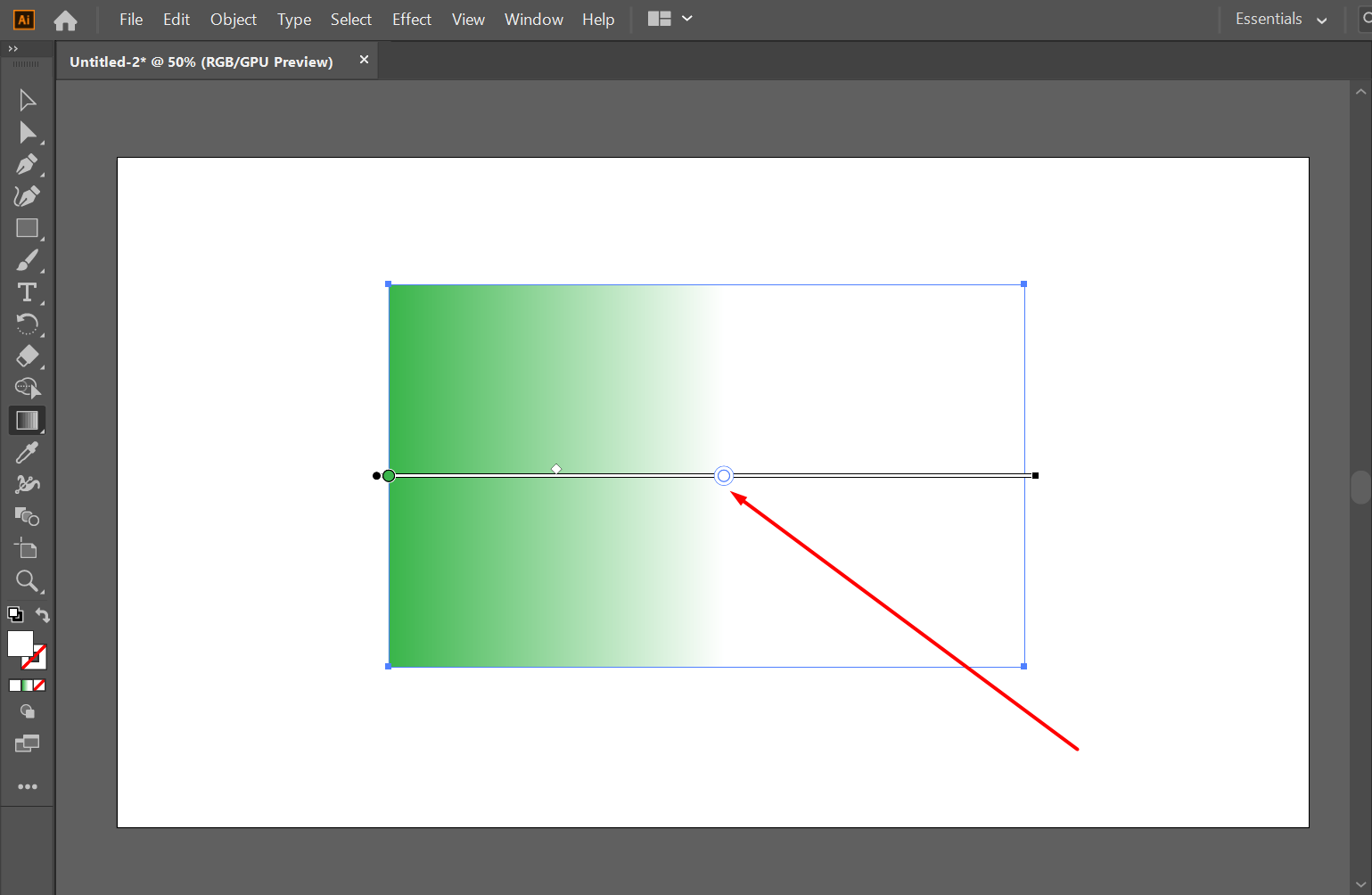Select the Direct Selection tool
The height and width of the screenshot is (895, 1372).
click(27, 132)
